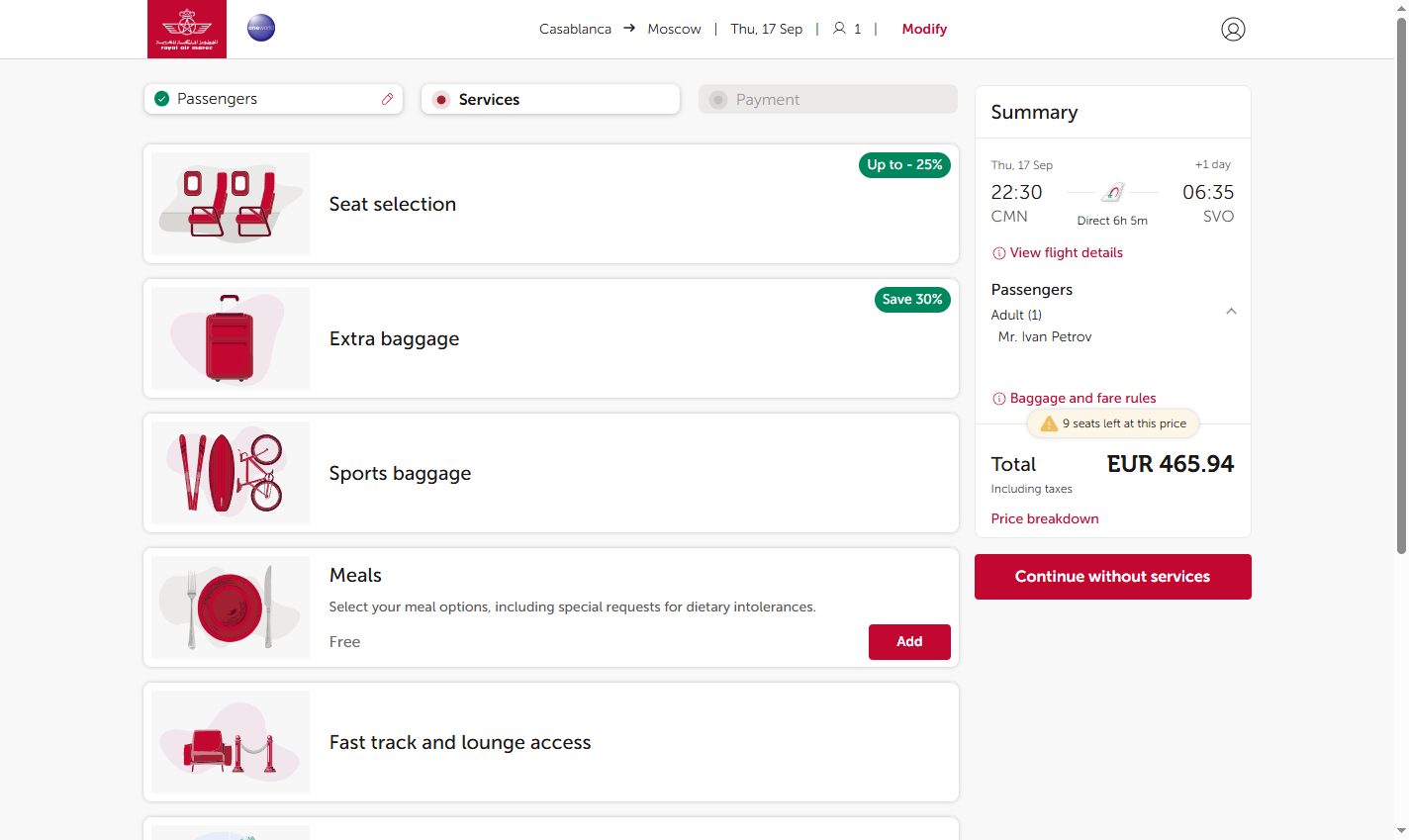The height and width of the screenshot is (840, 1409).
Task: Click the Royal Air Maroc logo
Action: pyautogui.click(x=187, y=29)
